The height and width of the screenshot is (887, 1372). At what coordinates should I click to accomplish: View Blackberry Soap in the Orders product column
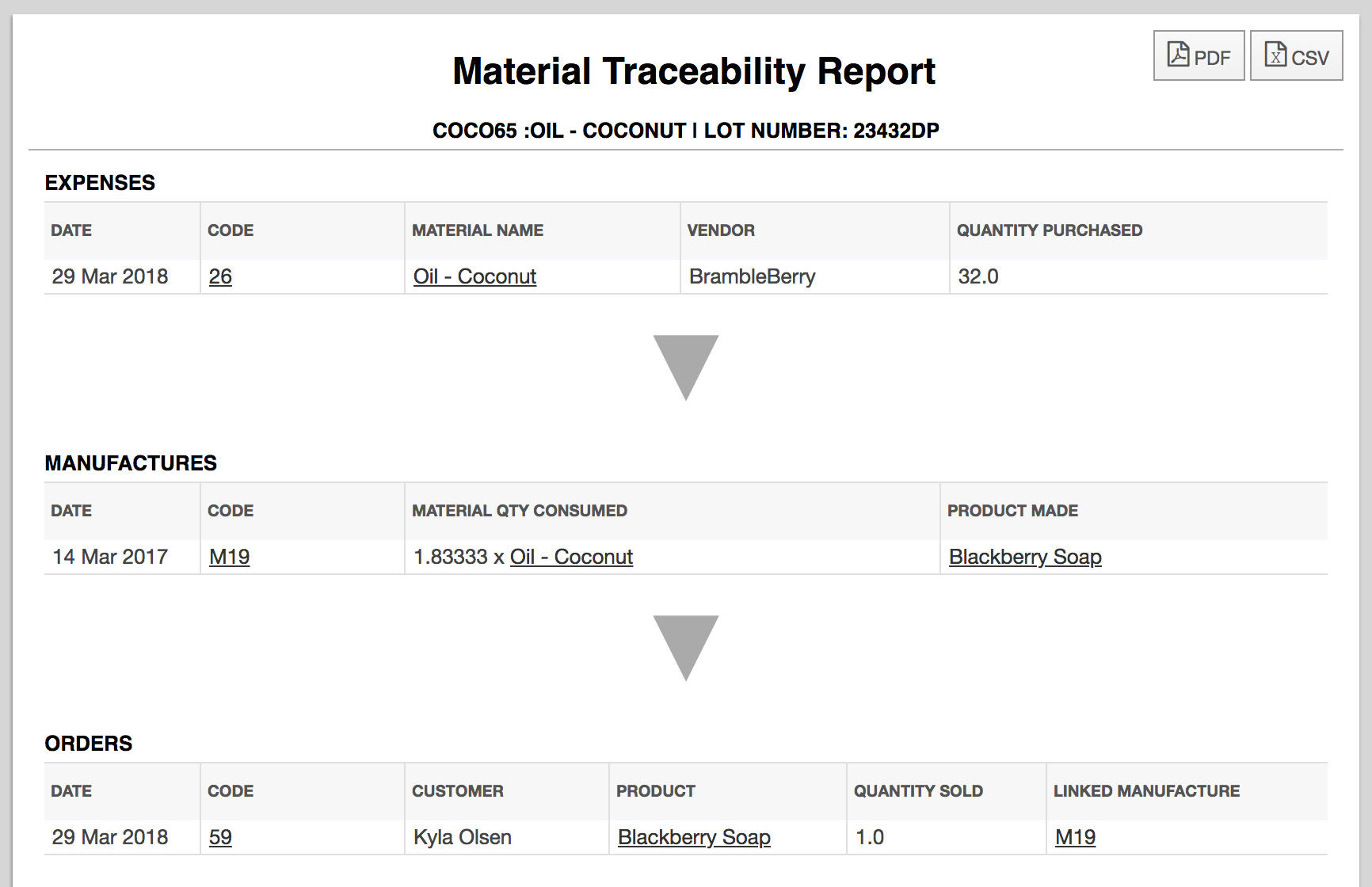click(x=694, y=837)
